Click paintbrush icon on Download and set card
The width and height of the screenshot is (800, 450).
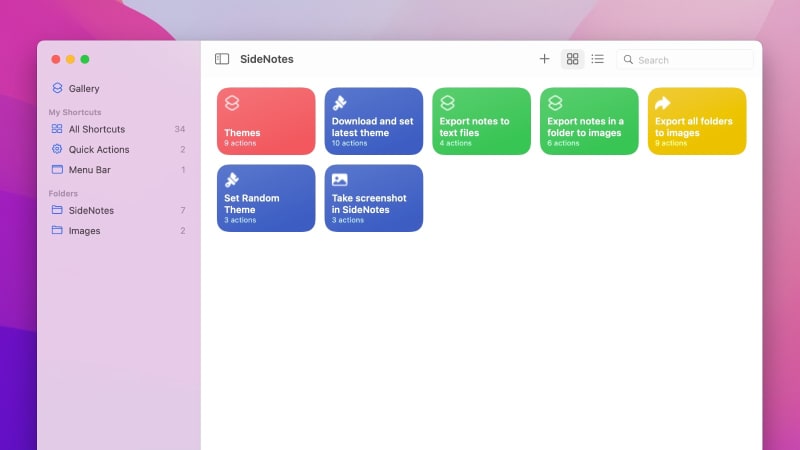point(340,103)
